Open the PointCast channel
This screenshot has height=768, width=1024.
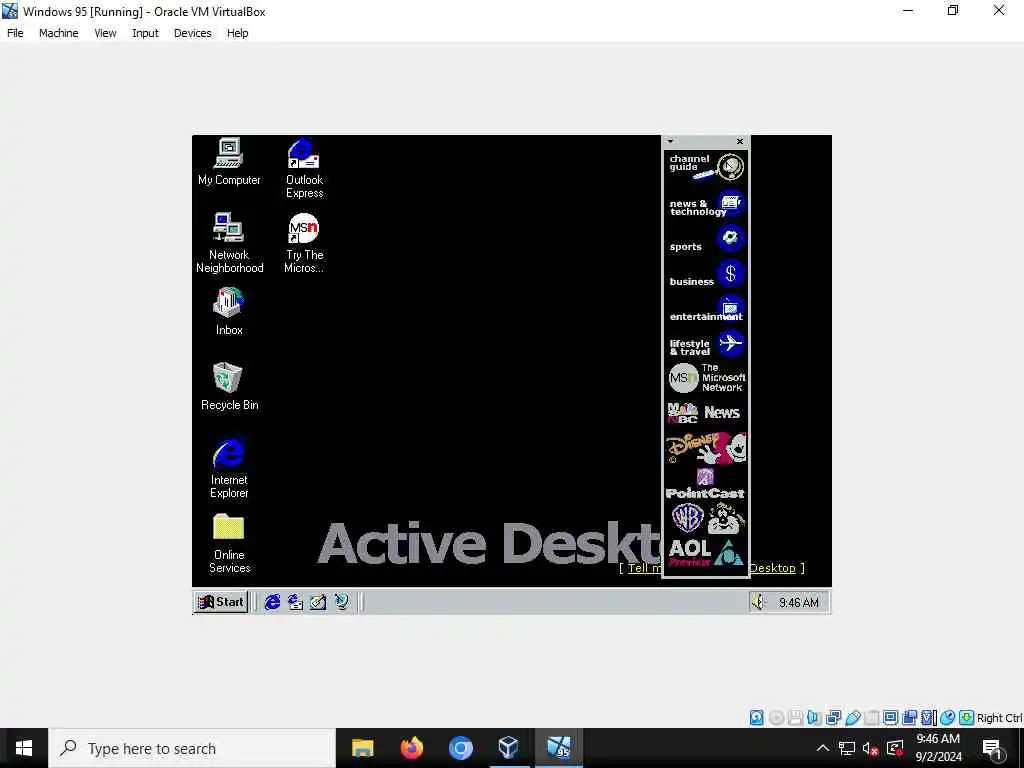point(706,484)
